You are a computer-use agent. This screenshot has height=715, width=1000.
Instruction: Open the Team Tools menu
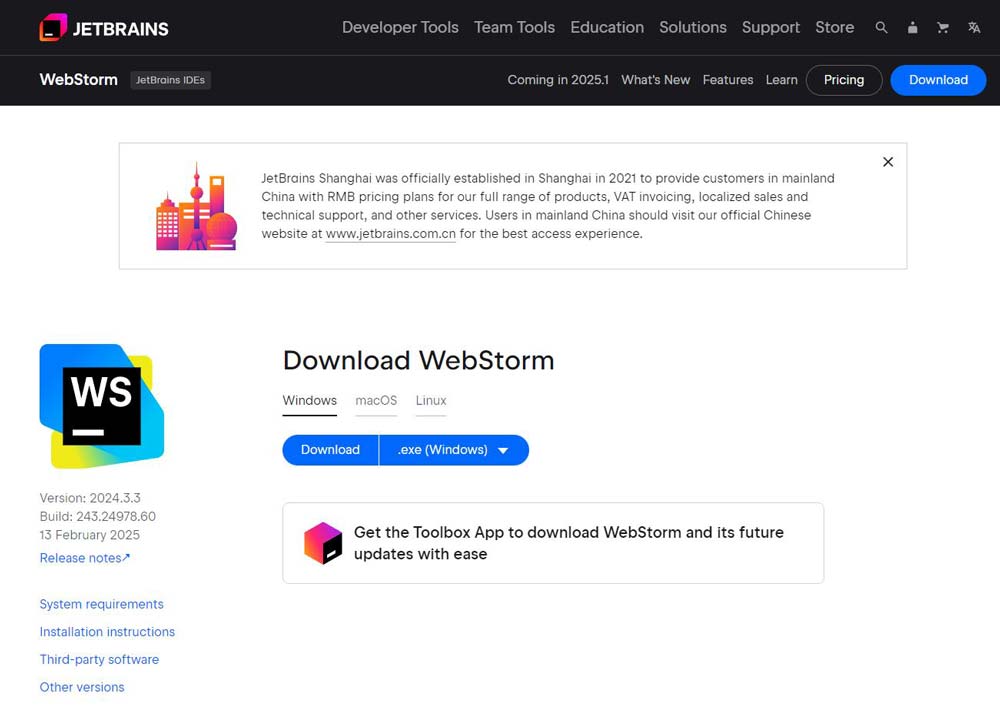[x=514, y=28]
